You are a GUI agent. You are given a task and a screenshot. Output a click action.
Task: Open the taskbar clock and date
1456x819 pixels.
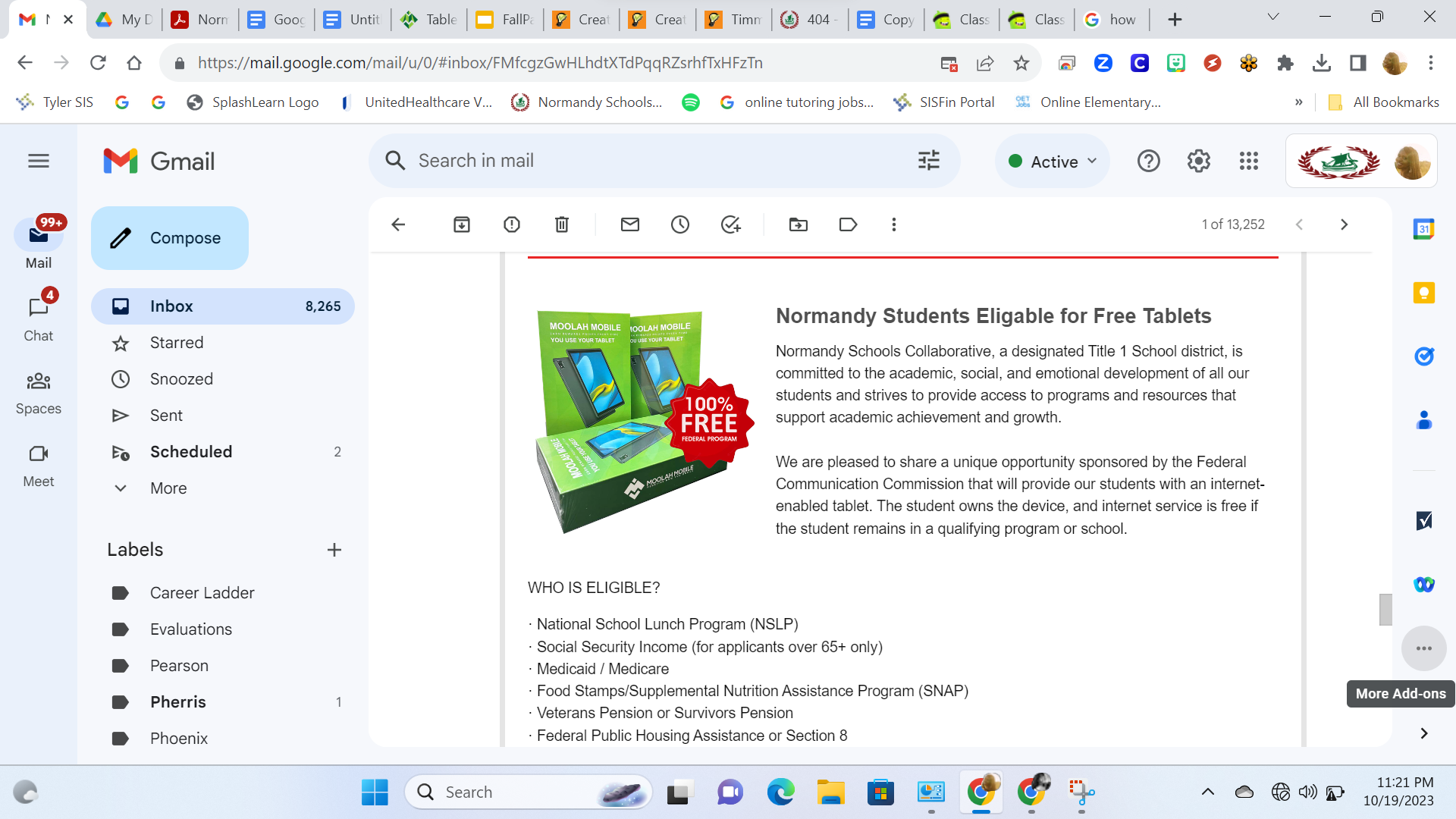(1398, 792)
